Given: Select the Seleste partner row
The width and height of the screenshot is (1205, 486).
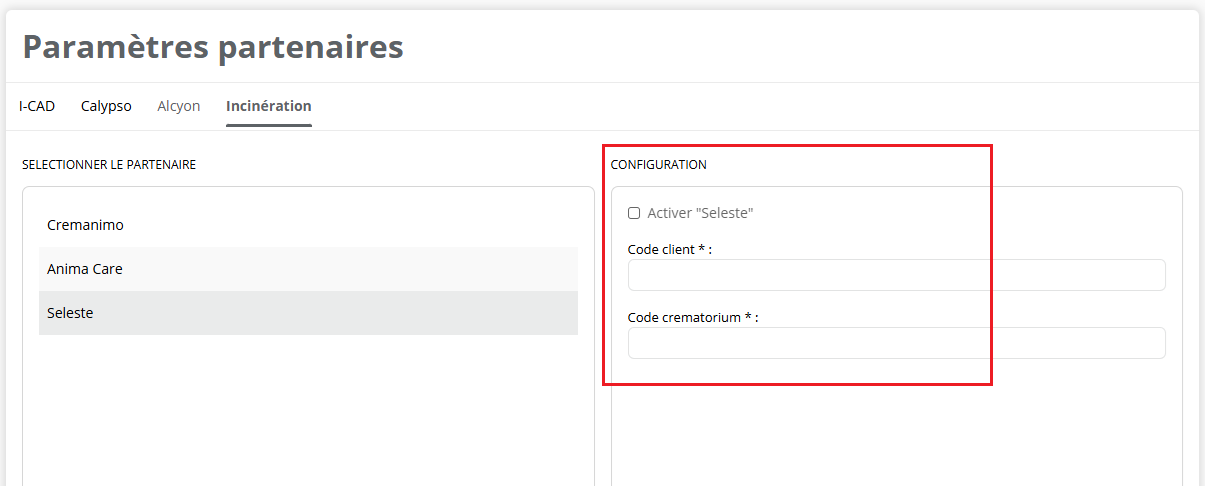Looking at the screenshot, I should tap(308, 313).
